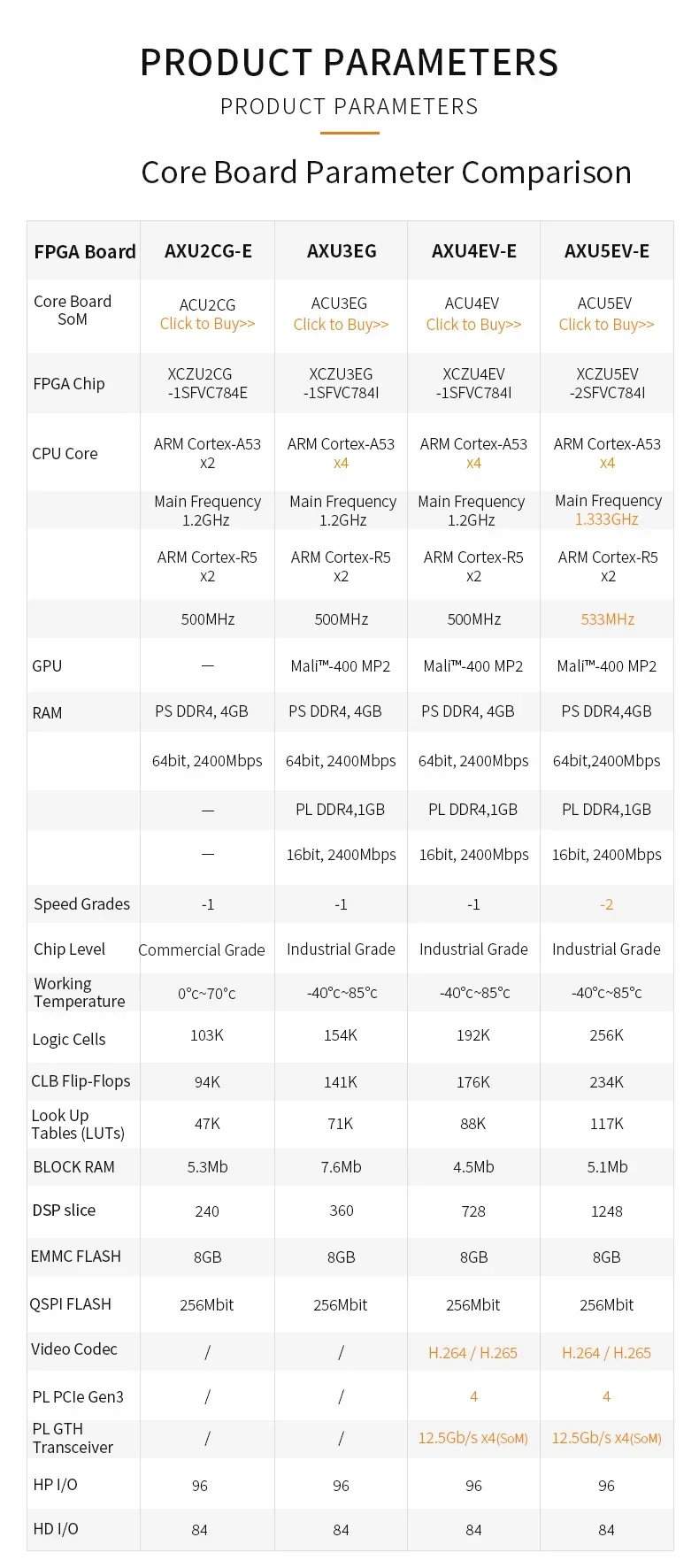Select the orange -2 speed grade value
This screenshot has width=699, height=1568.
click(x=606, y=904)
